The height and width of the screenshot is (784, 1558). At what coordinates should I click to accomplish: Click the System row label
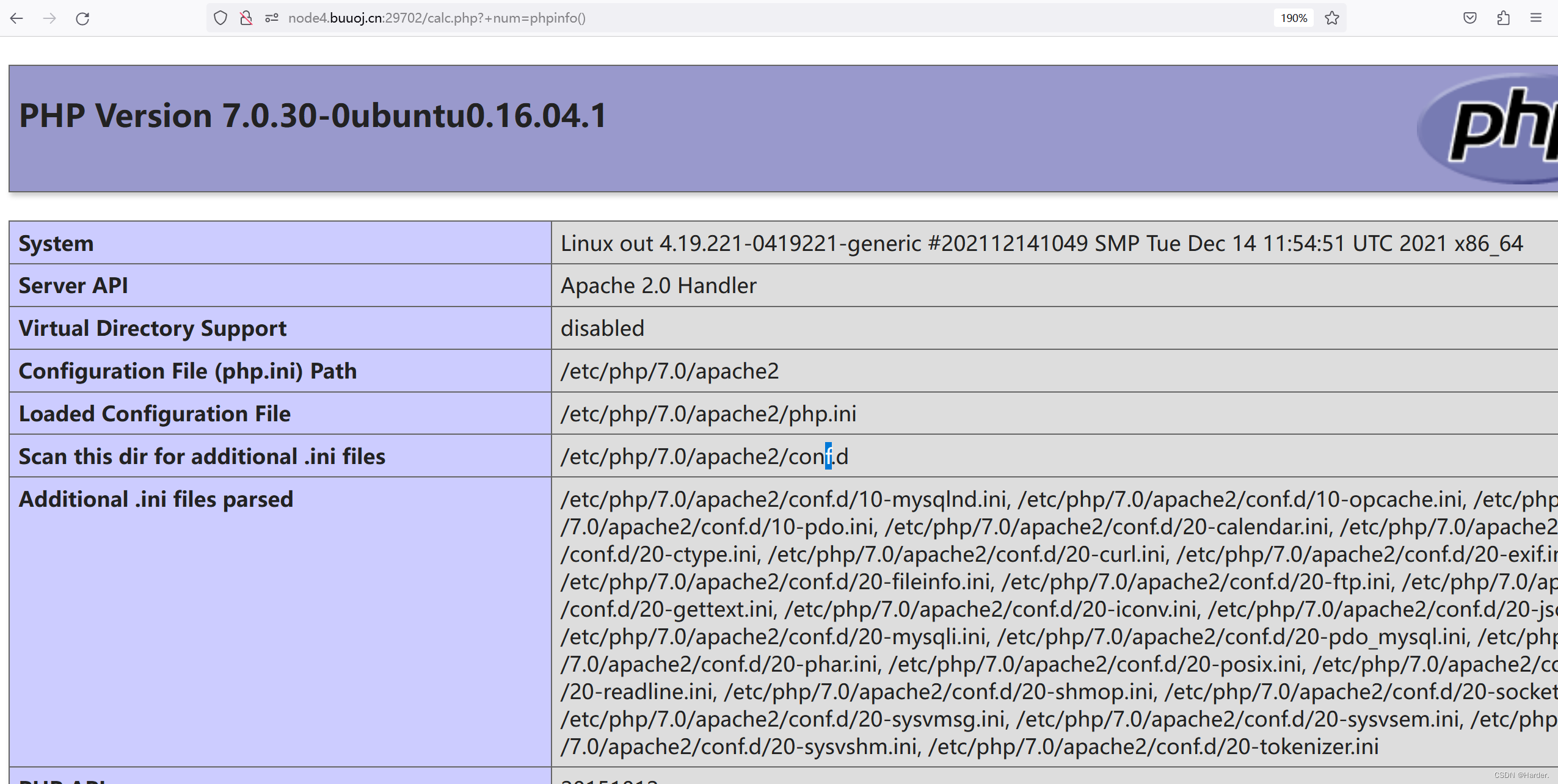(56, 243)
